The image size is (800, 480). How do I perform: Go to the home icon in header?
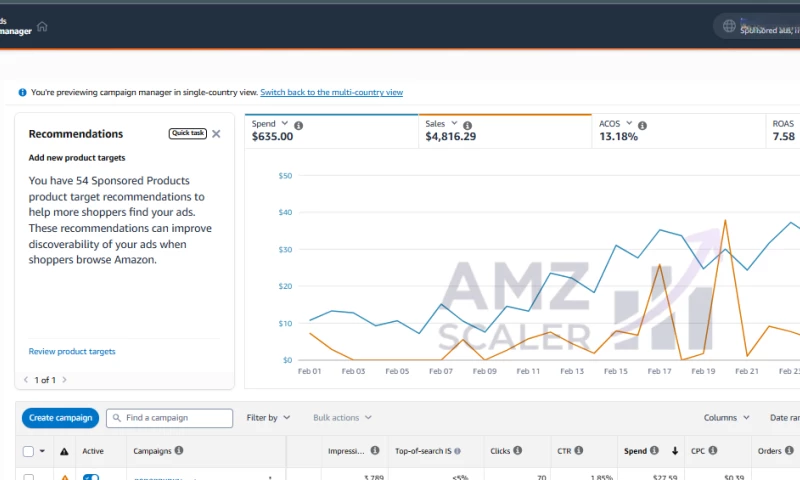point(42,27)
